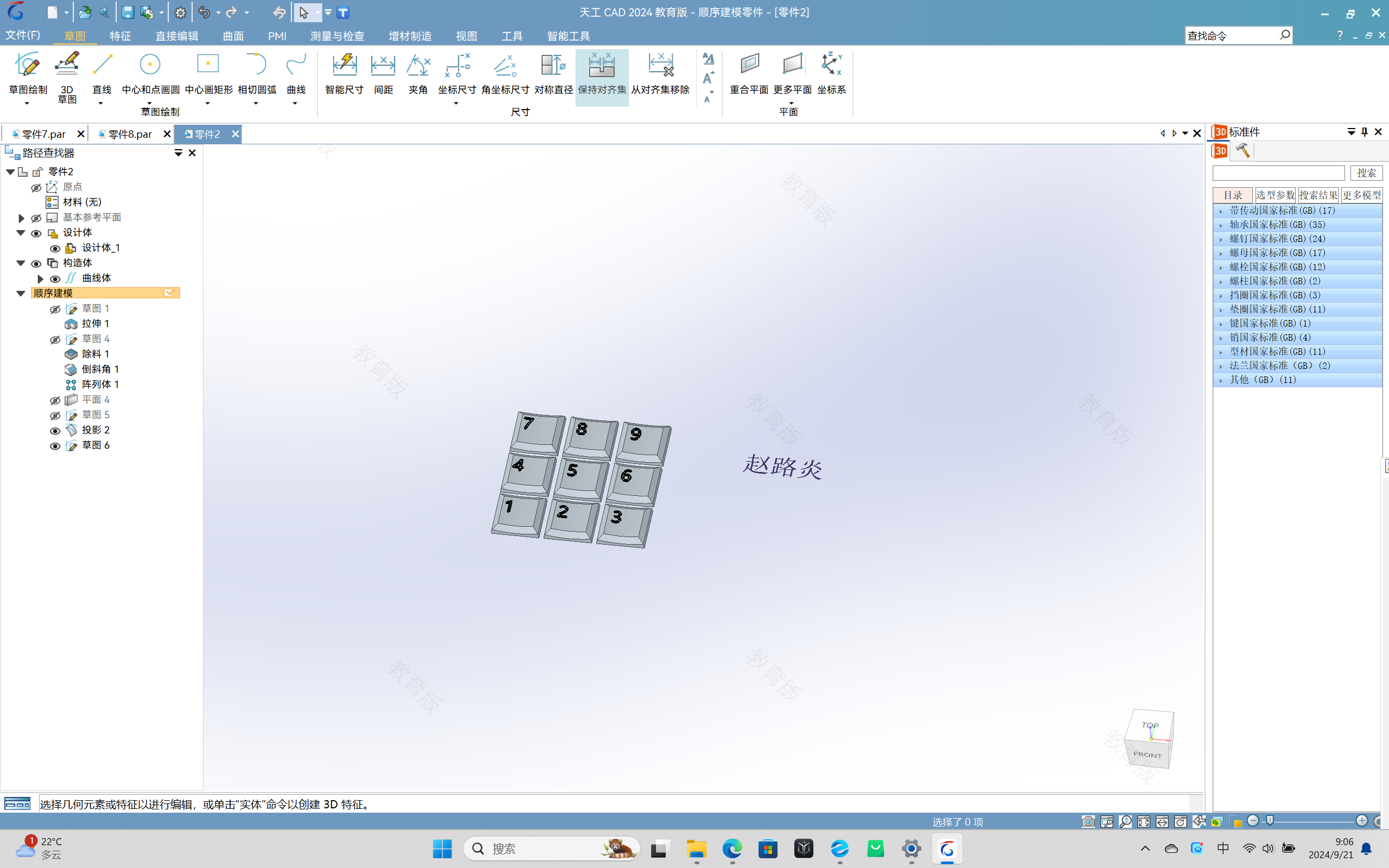Select the 重合平面 coincident plane tool

pos(749,73)
